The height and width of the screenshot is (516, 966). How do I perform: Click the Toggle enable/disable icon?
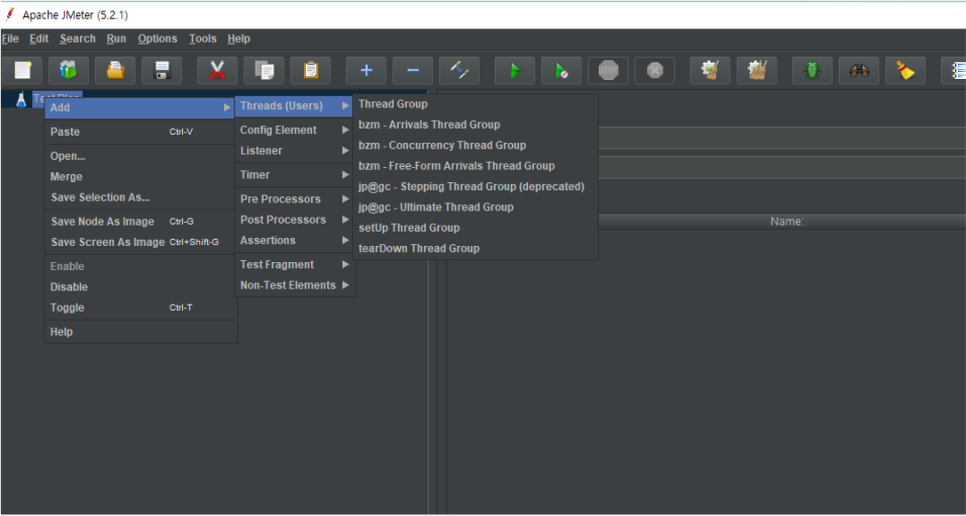tap(460, 70)
